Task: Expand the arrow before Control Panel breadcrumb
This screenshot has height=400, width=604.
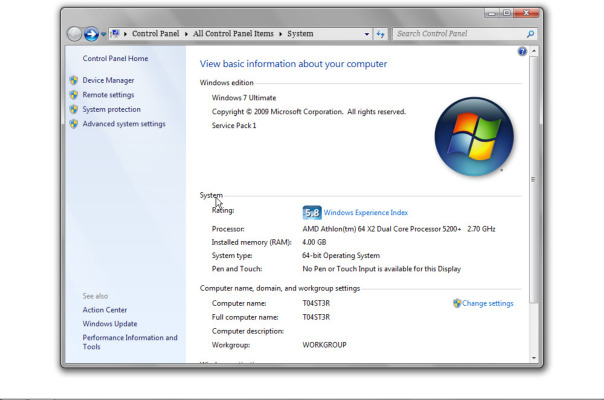Action: [x=126, y=34]
